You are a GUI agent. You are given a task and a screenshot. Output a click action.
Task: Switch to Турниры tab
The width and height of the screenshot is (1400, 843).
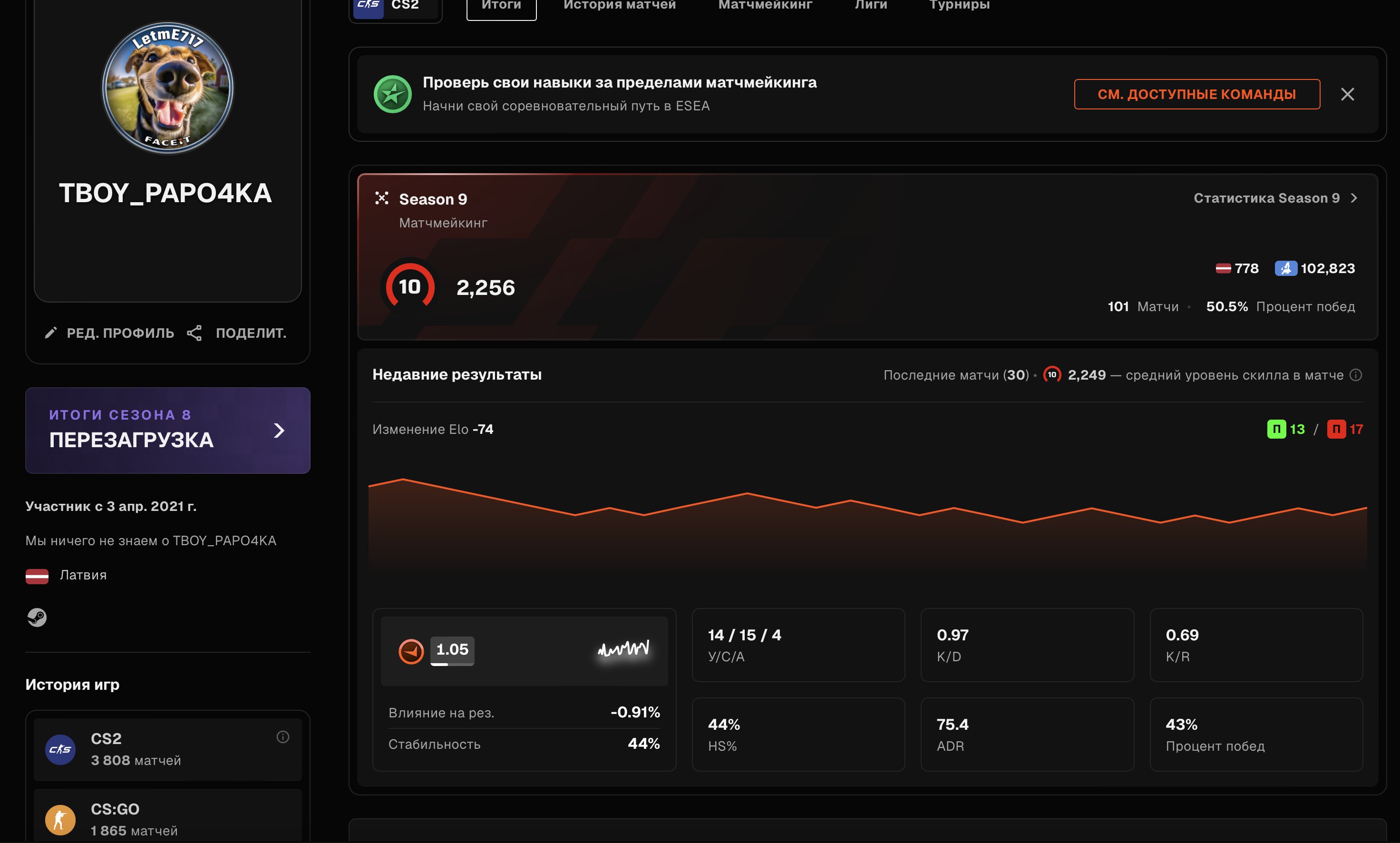click(960, 5)
